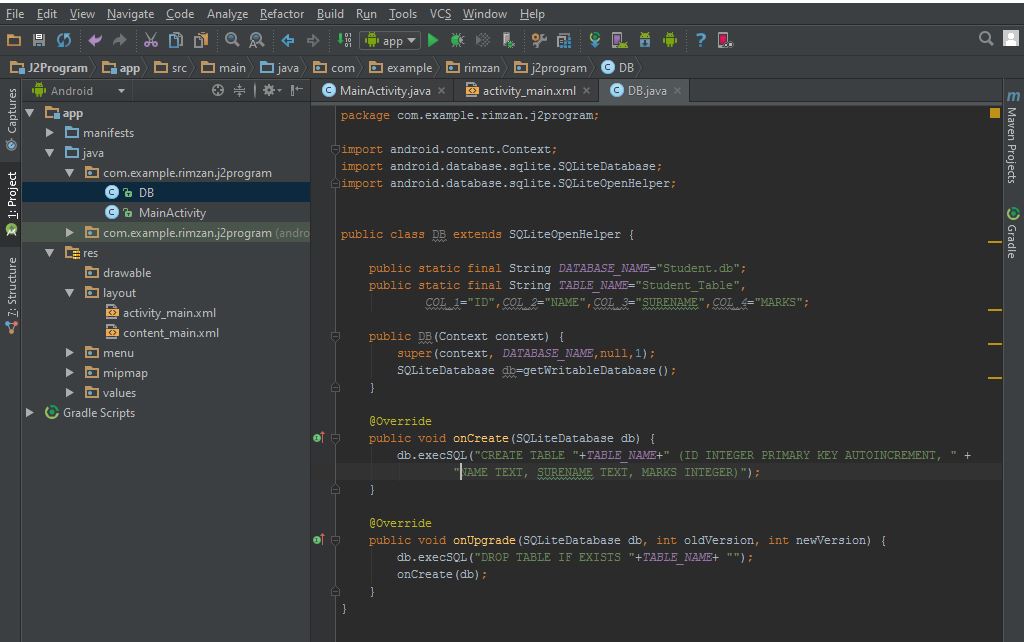Click the Debug app bug icon
This screenshot has height=642, width=1024.
(458, 40)
